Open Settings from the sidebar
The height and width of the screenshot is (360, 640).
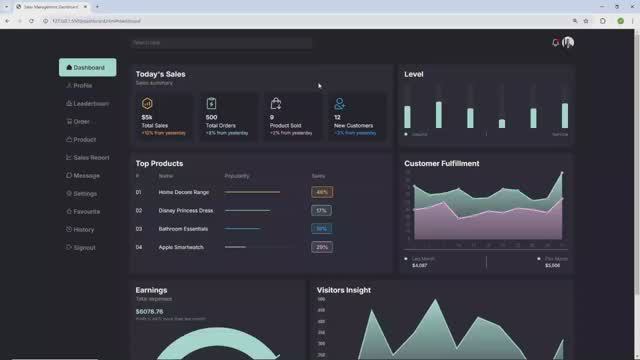(x=81, y=193)
